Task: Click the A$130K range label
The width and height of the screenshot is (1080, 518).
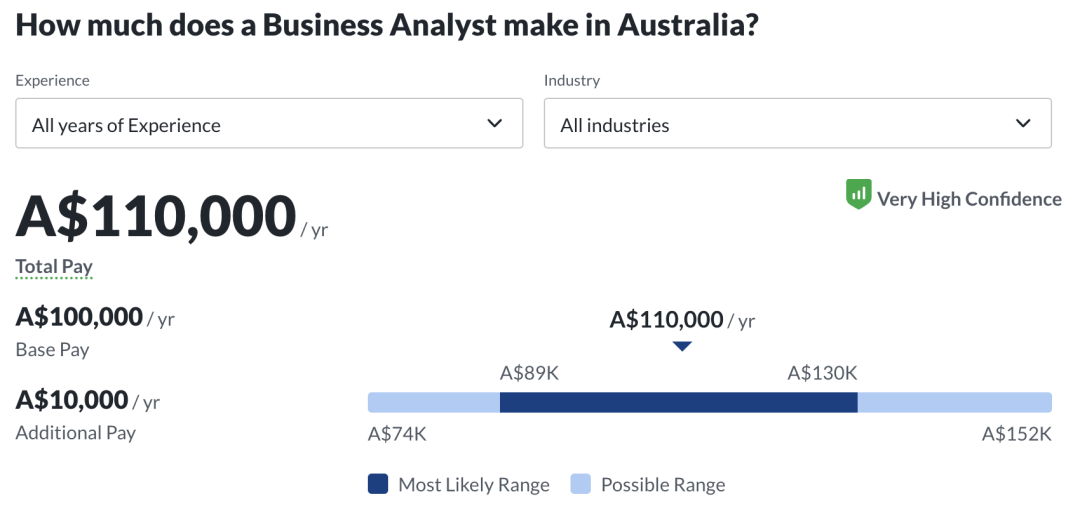Action: pyautogui.click(x=822, y=373)
